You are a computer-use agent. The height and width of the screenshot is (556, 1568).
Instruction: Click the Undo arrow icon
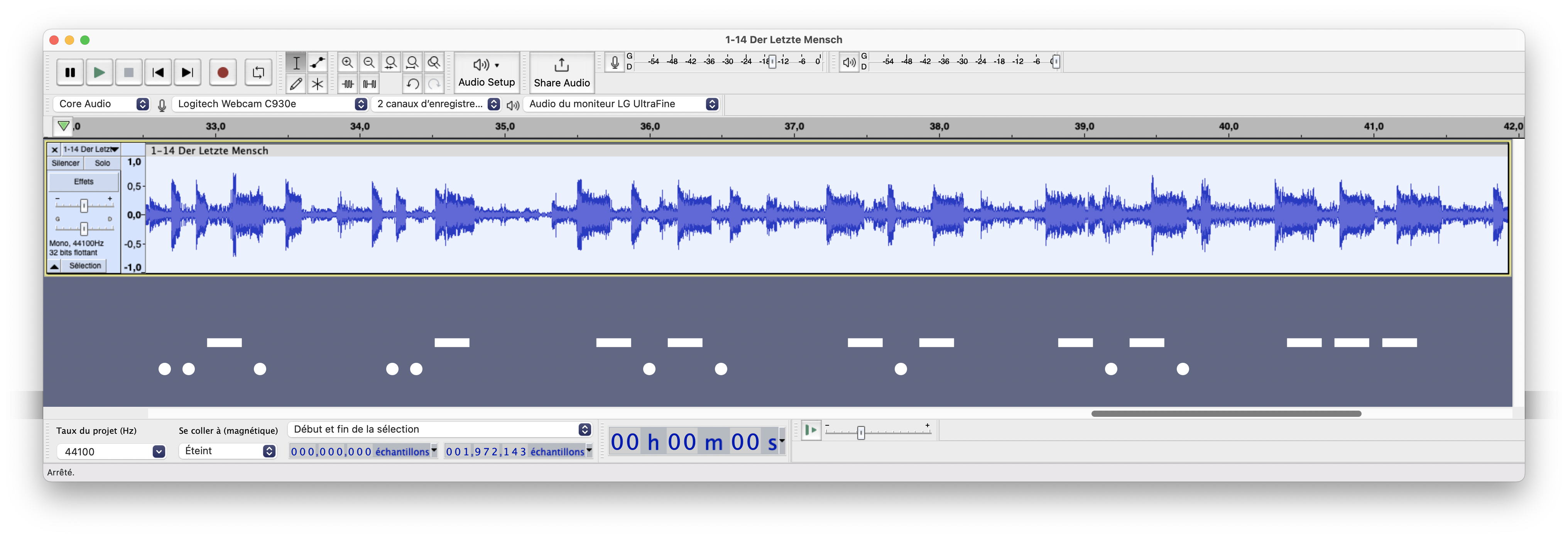tap(412, 84)
